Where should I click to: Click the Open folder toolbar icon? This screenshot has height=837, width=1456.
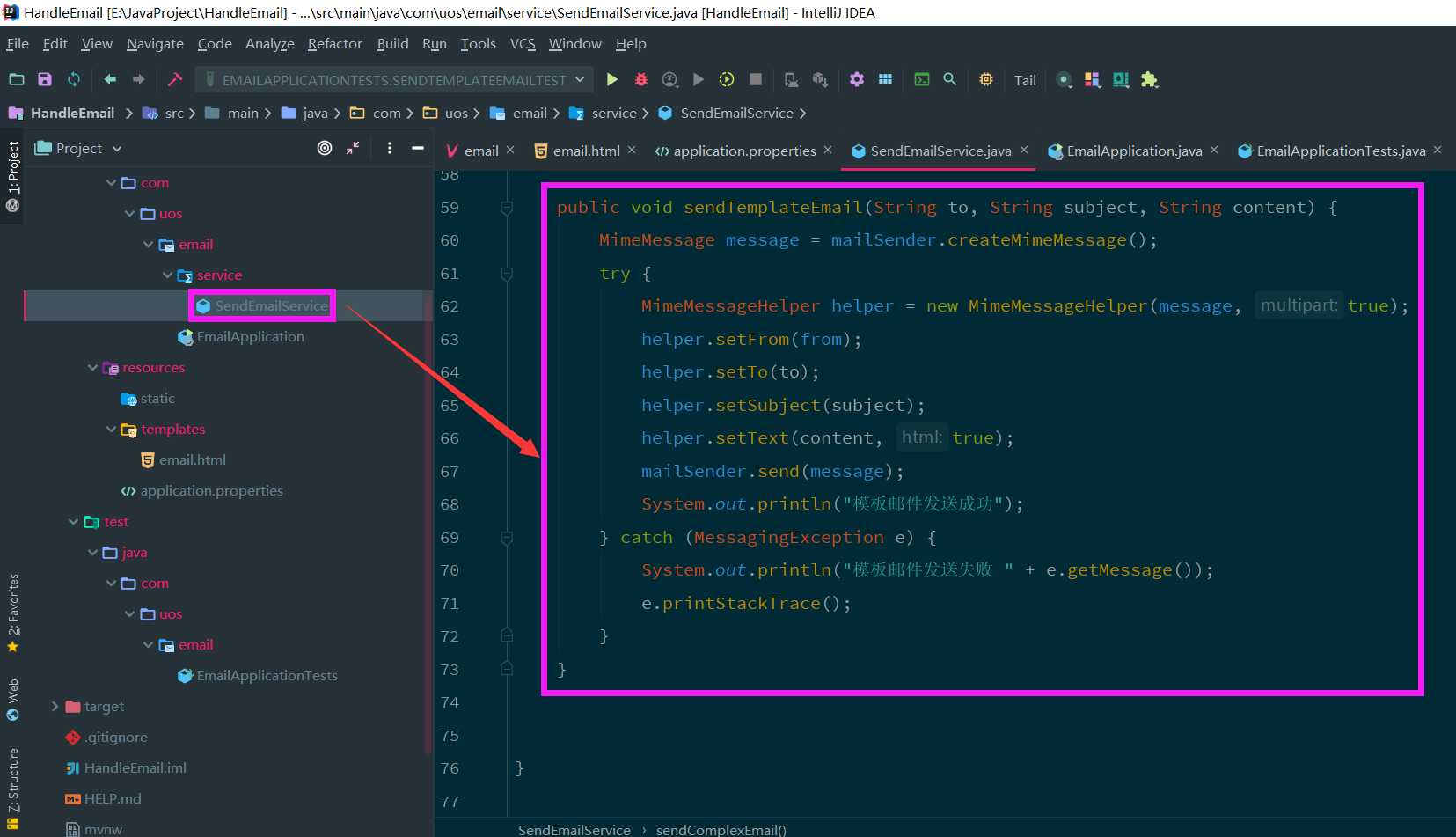click(x=16, y=79)
